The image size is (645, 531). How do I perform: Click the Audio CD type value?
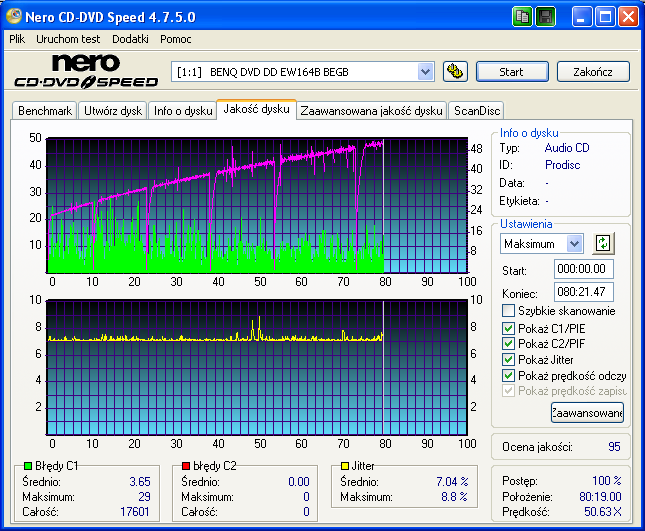(567, 148)
